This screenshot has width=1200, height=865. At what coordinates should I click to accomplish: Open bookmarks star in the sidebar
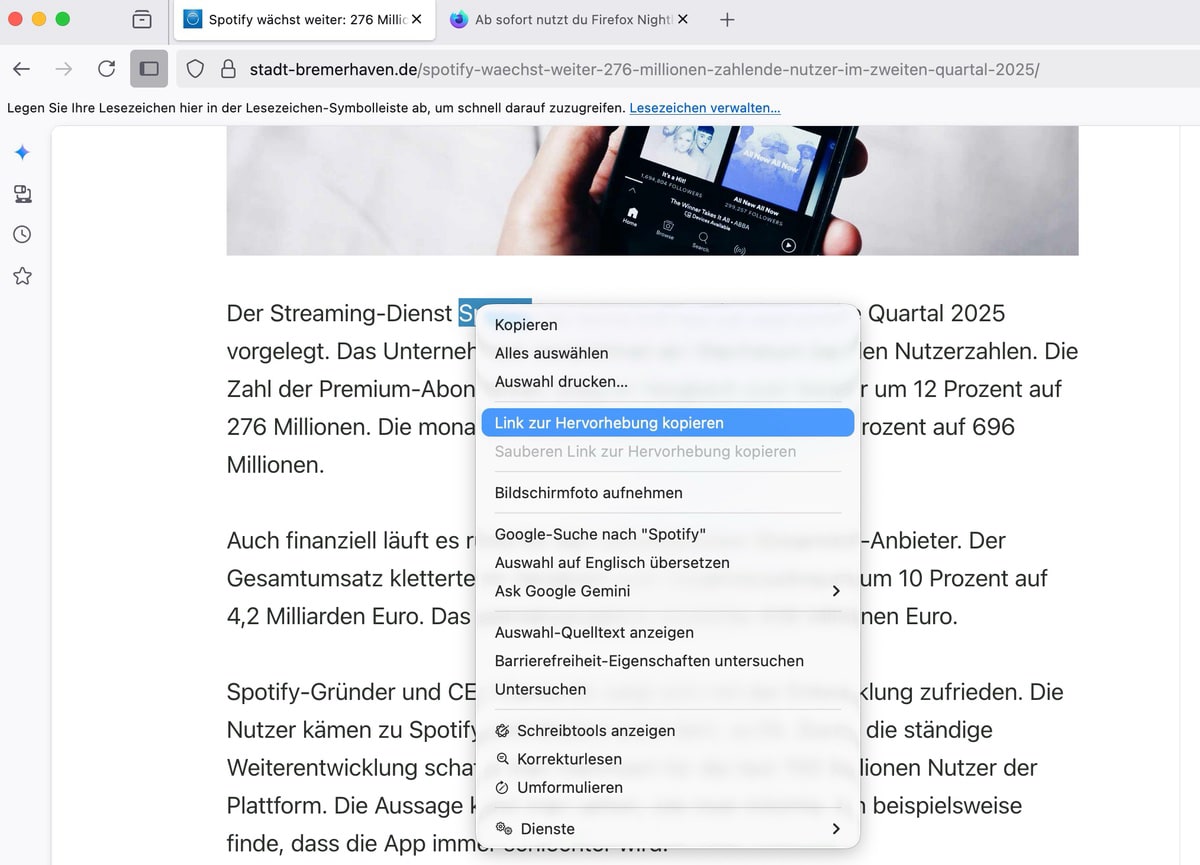tap(22, 277)
